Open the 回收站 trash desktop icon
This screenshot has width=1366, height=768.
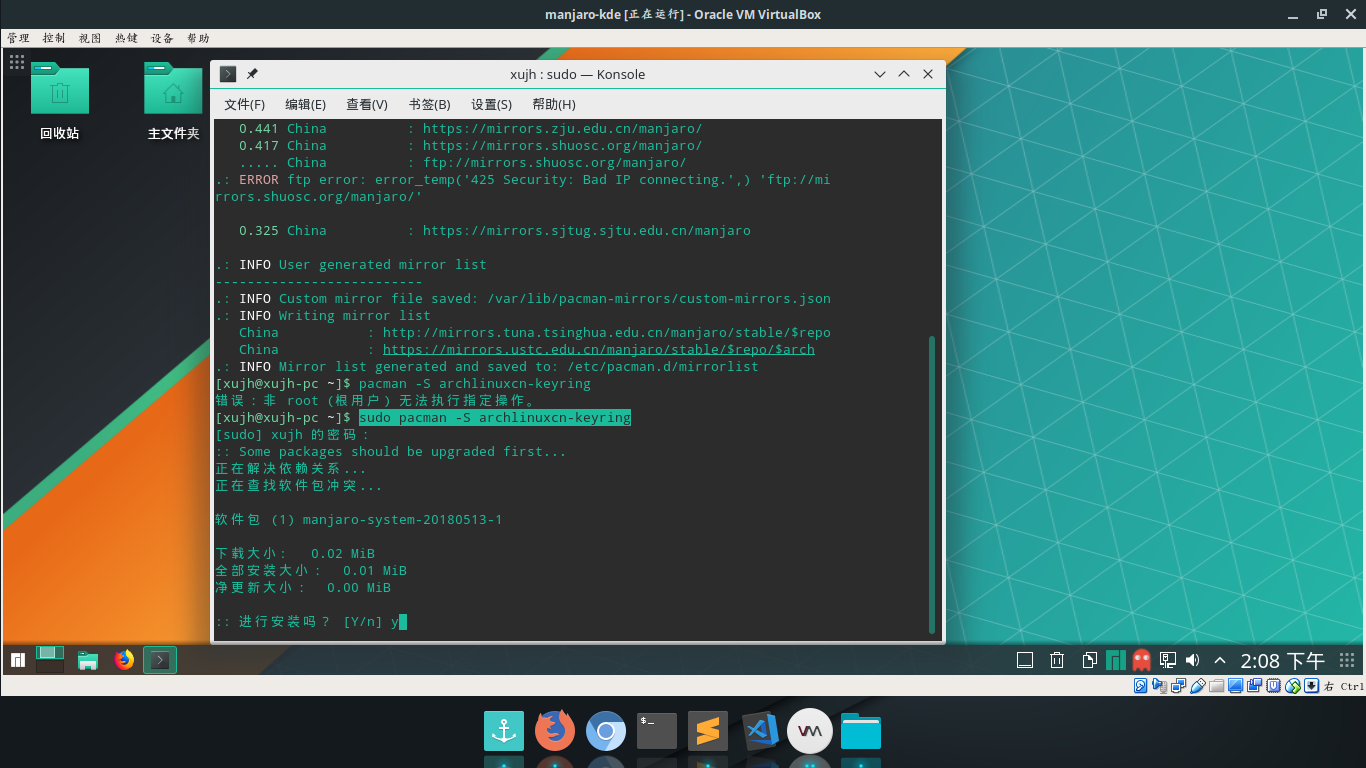(60, 101)
